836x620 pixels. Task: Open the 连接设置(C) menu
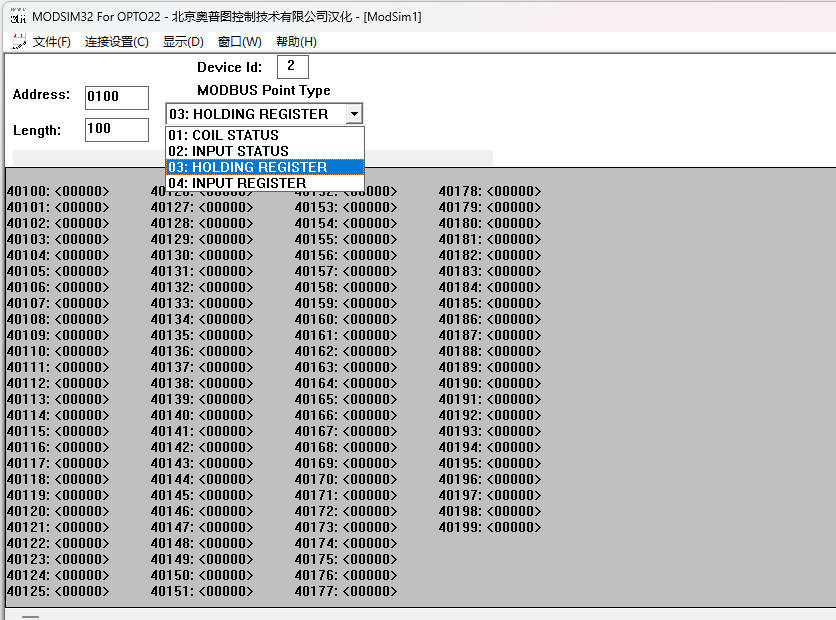[116, 42]
